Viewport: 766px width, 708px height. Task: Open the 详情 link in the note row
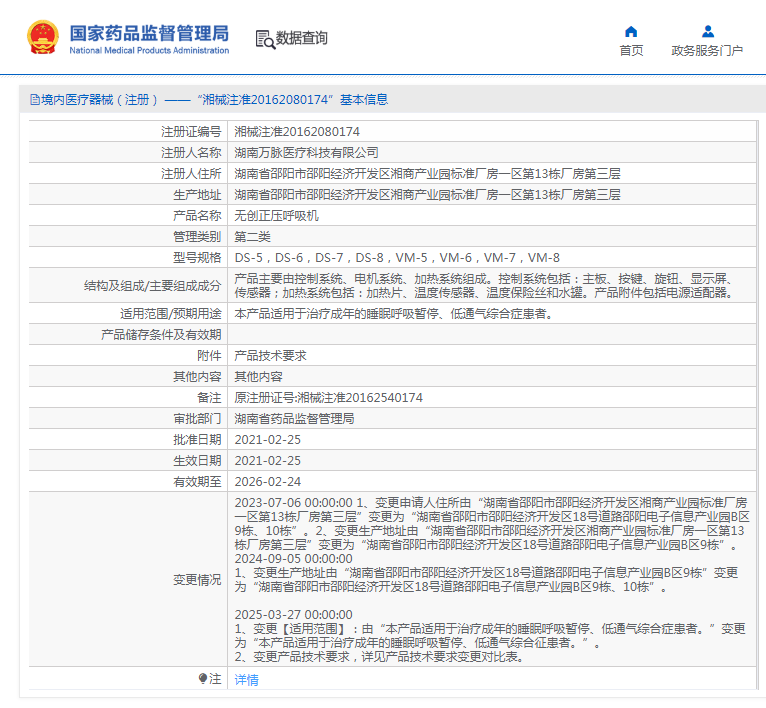(x=246, y=680)
